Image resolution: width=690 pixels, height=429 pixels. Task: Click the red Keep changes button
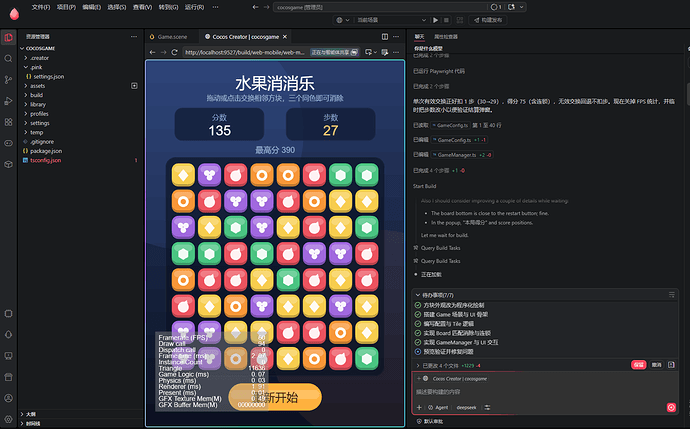click(x=639, y=365)
